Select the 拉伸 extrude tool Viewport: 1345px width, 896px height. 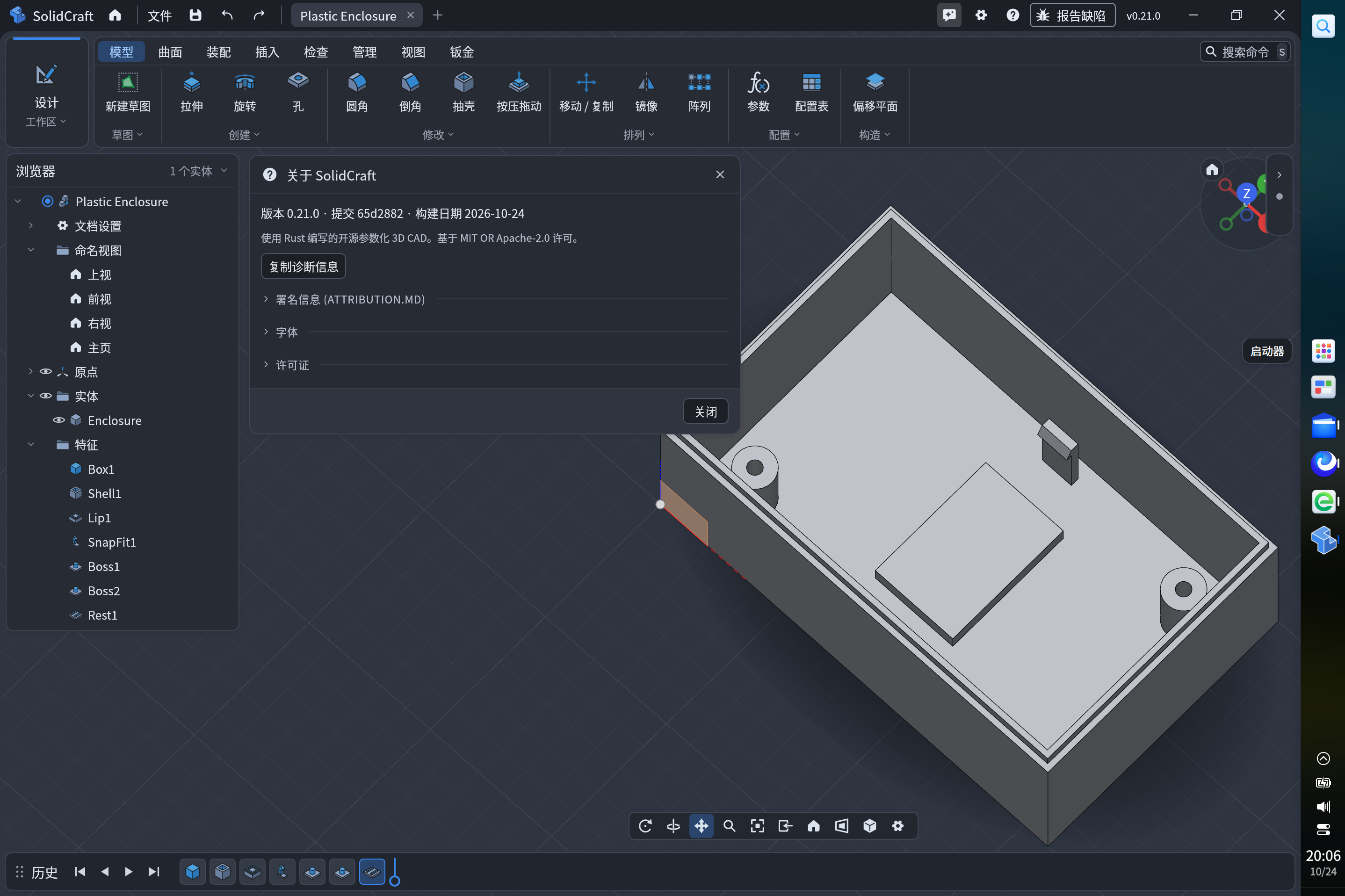[191, 93]
